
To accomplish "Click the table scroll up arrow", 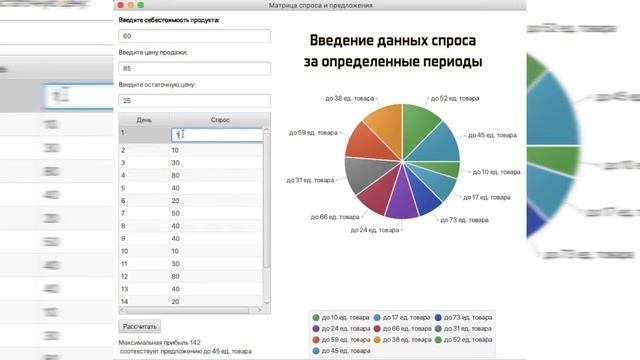I will tap(267, 129).
